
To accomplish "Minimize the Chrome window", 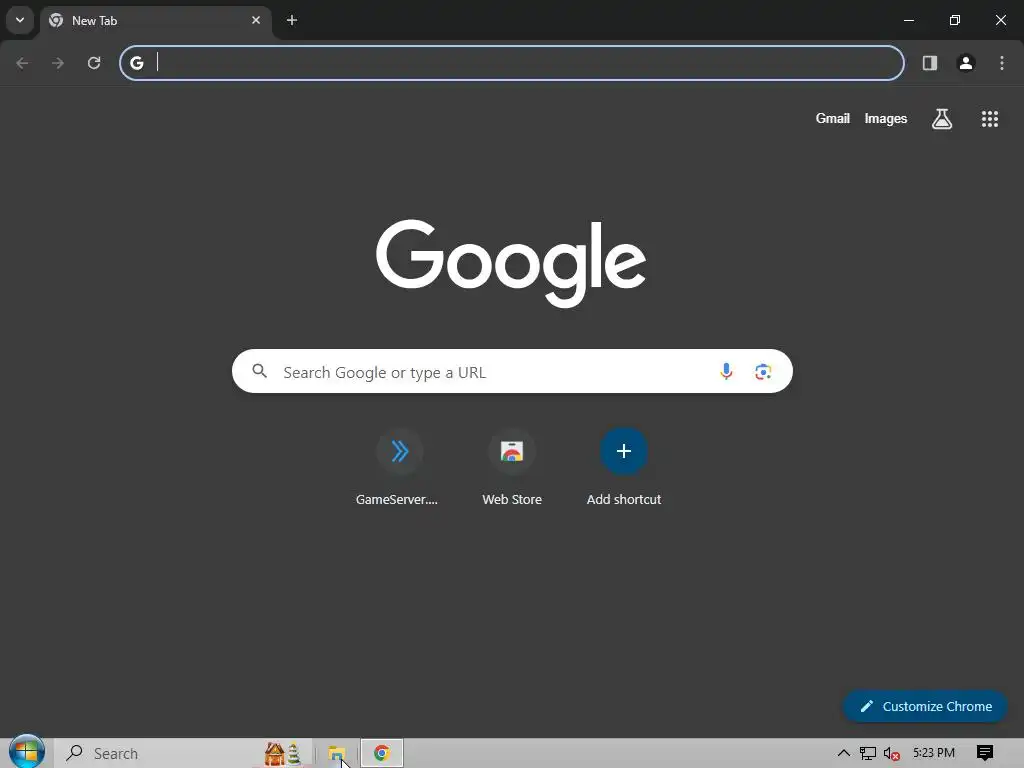I will coord(908,20).
